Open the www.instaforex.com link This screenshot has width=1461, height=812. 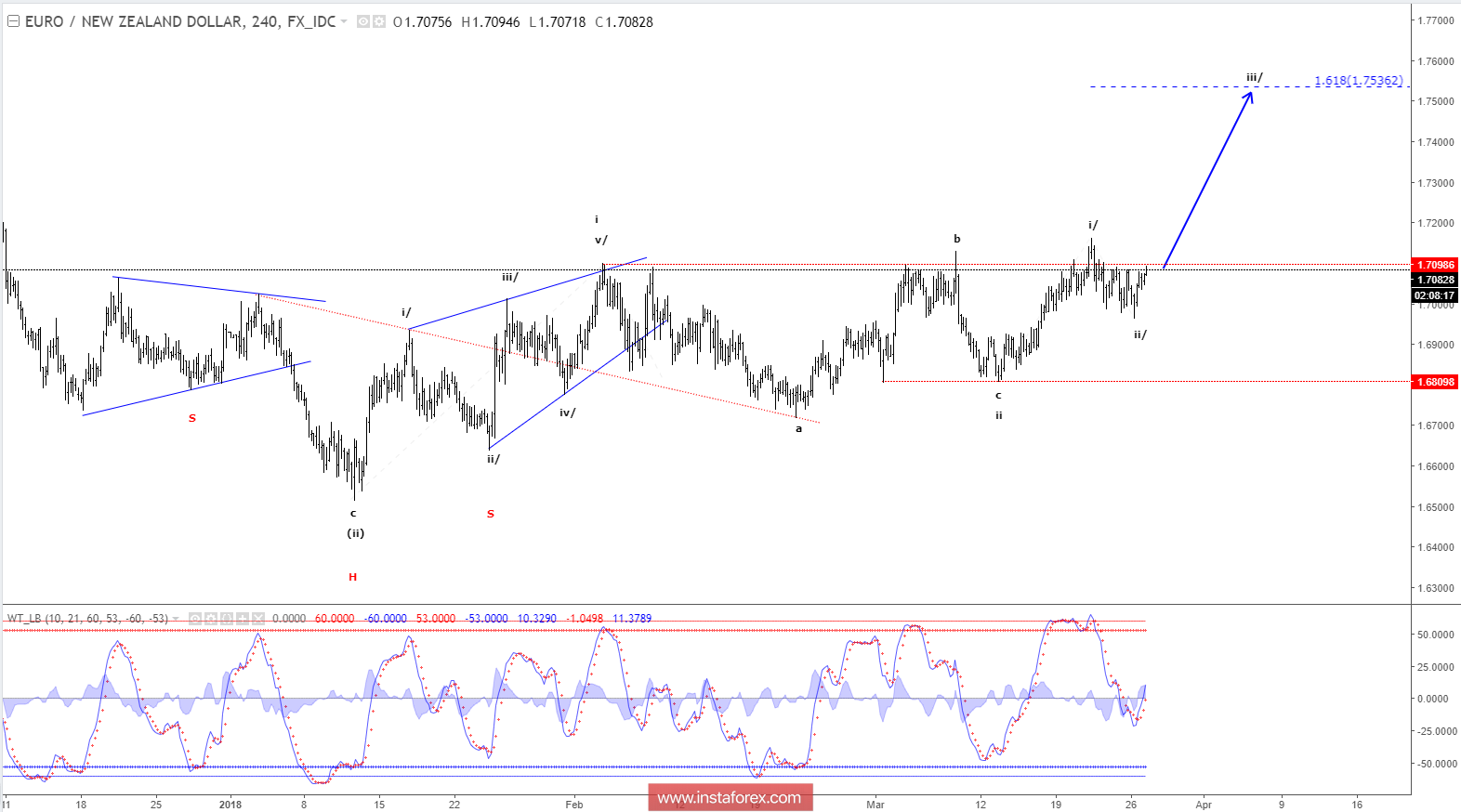(x=730, y=797)
